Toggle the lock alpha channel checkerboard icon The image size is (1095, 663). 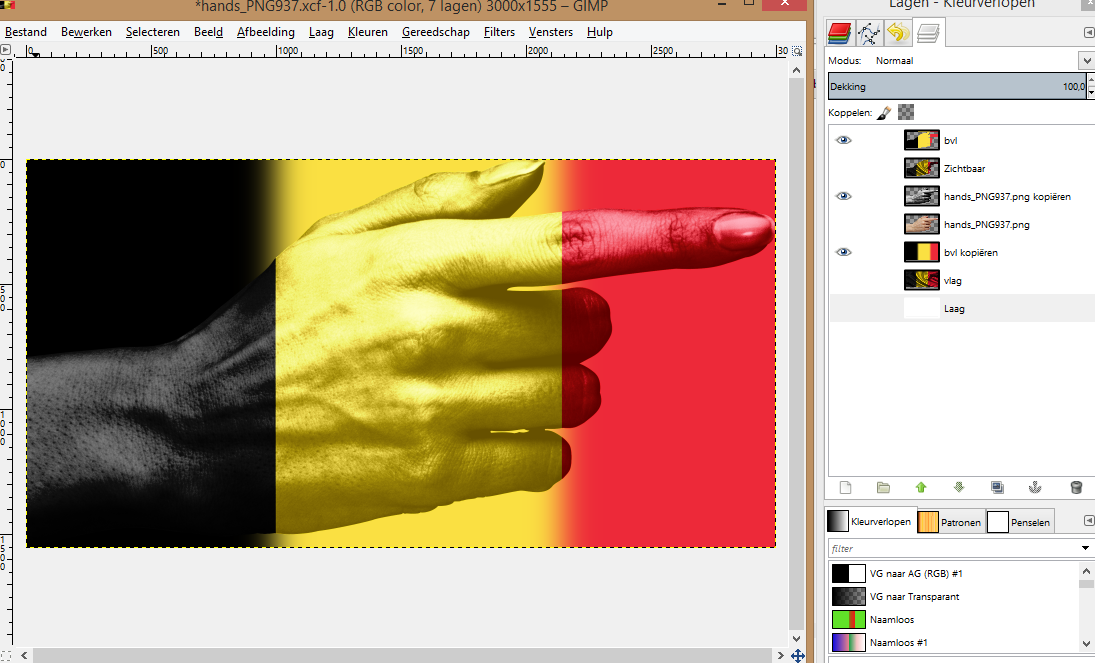906,113
